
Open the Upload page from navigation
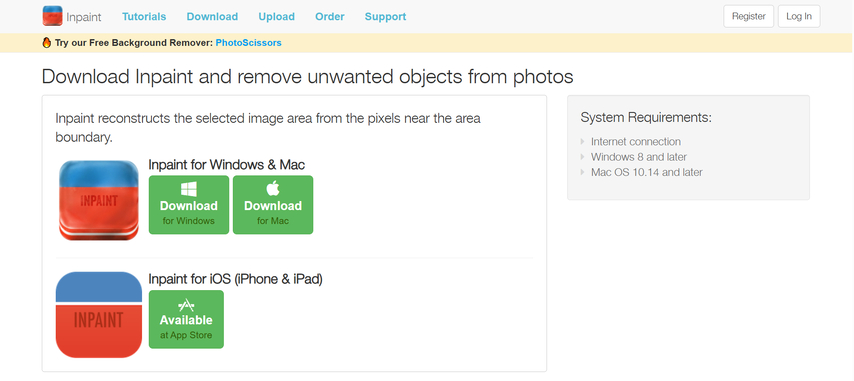click(277, 16)
